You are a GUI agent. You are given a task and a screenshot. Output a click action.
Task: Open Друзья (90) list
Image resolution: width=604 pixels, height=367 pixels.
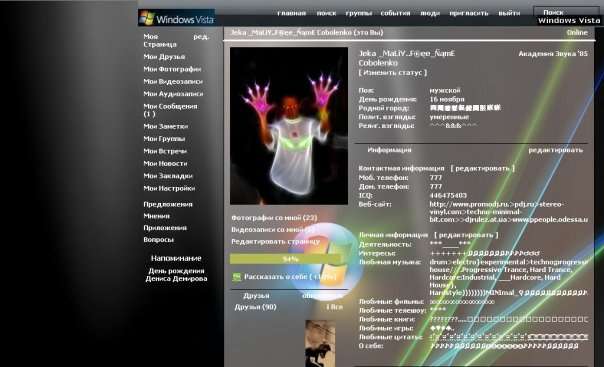[255, 307]
